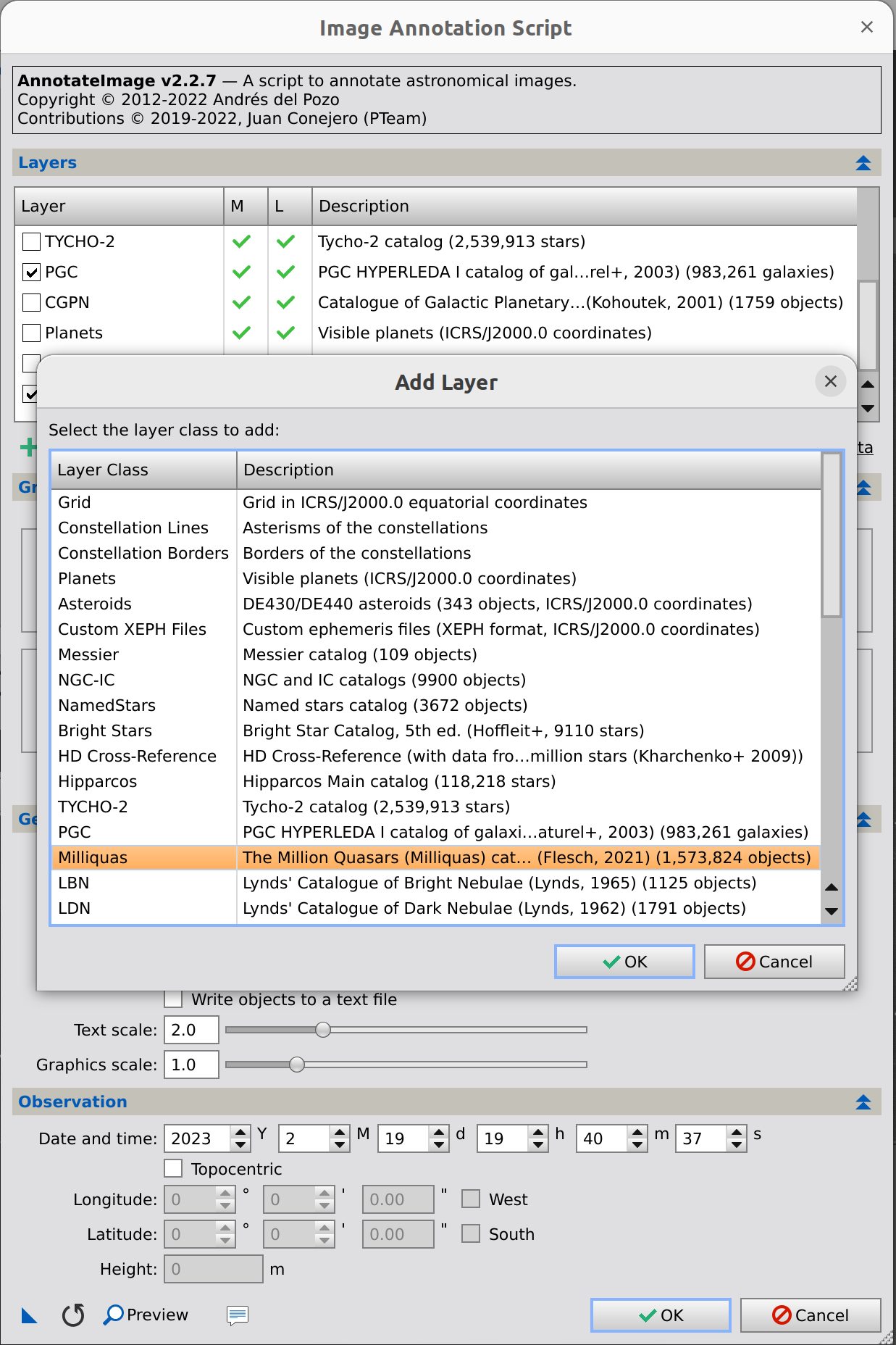Cancel the Add Layer dialog
896x1345 pixels.
[774, 962]
